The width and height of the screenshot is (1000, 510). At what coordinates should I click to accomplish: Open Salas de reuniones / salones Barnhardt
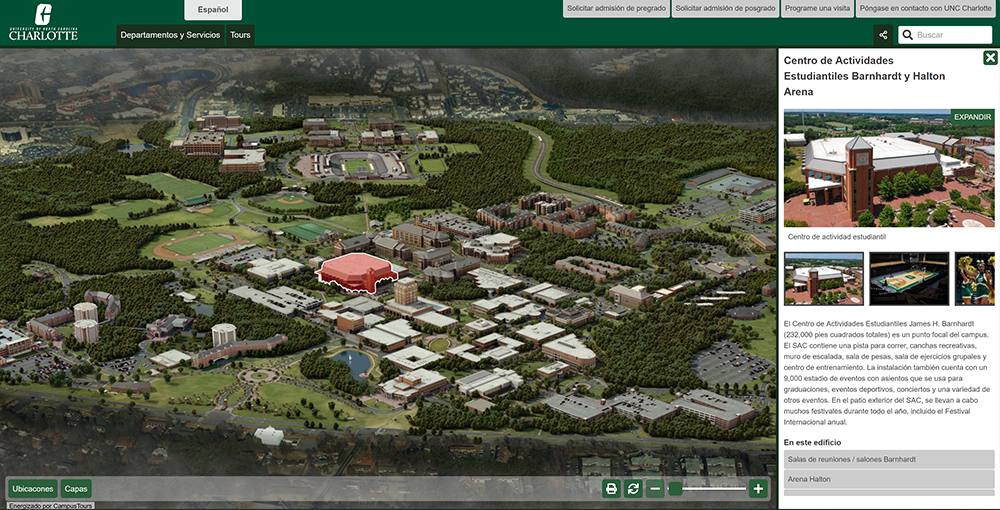tap(889, 459)
